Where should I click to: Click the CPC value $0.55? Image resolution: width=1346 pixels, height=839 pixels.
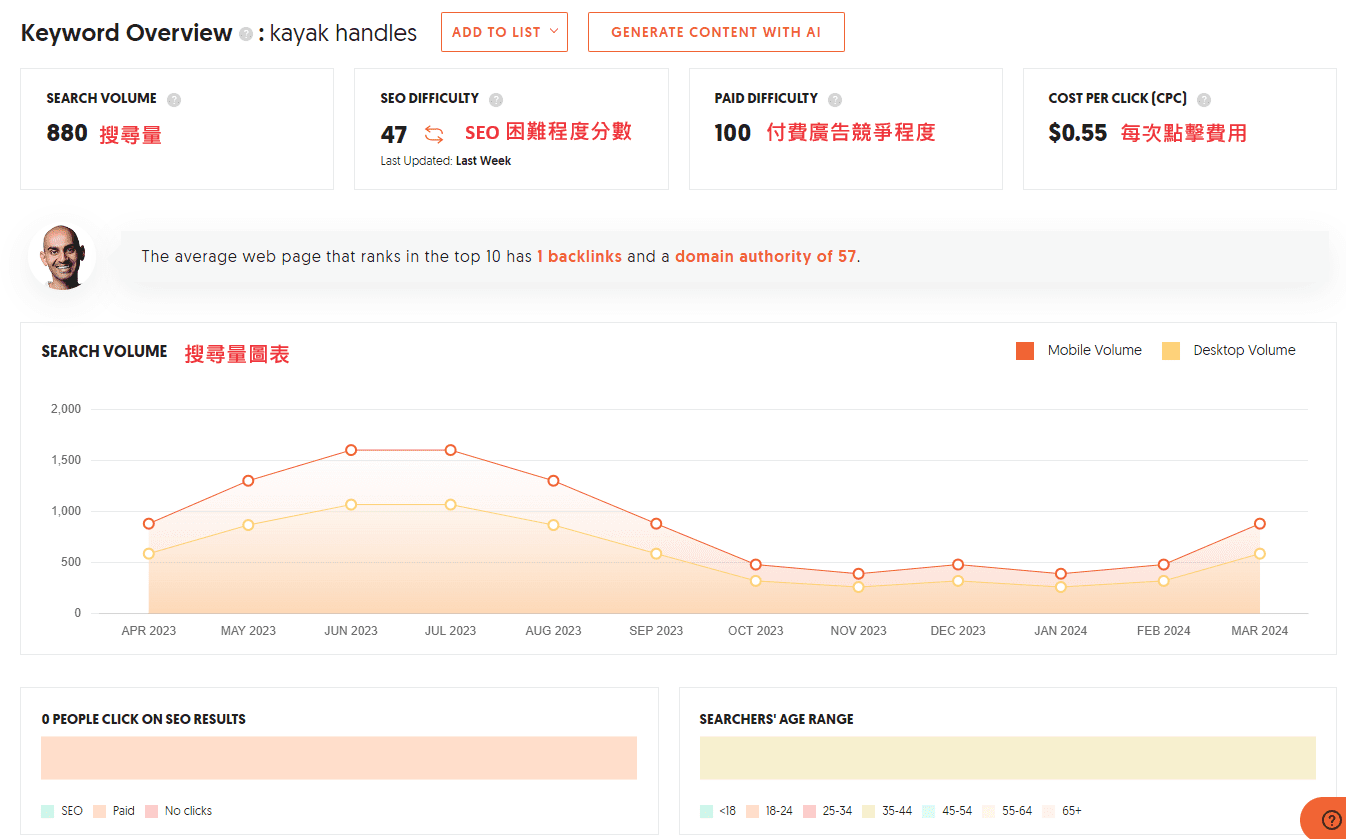(x=1078, y=133)
